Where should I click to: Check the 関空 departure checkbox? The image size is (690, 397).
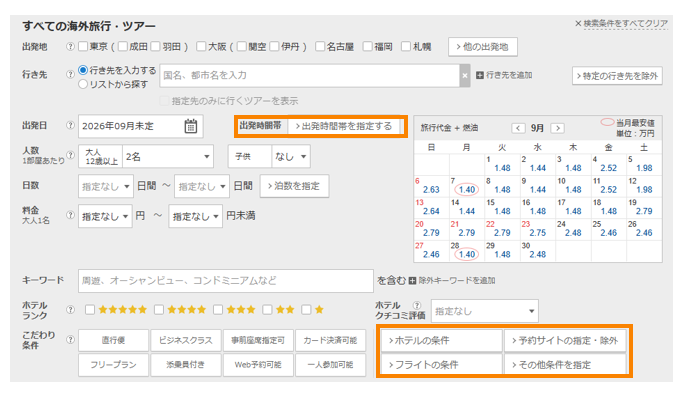click(242, 46)
